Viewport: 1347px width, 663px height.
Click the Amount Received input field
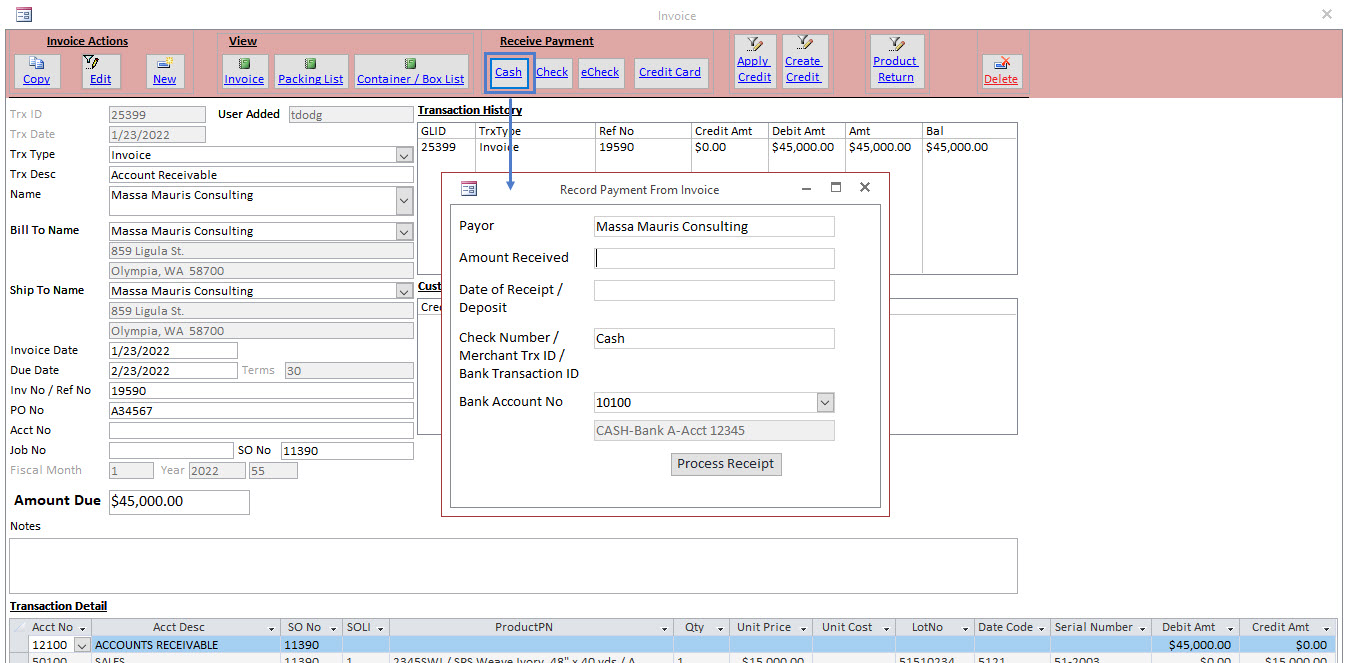714,258
